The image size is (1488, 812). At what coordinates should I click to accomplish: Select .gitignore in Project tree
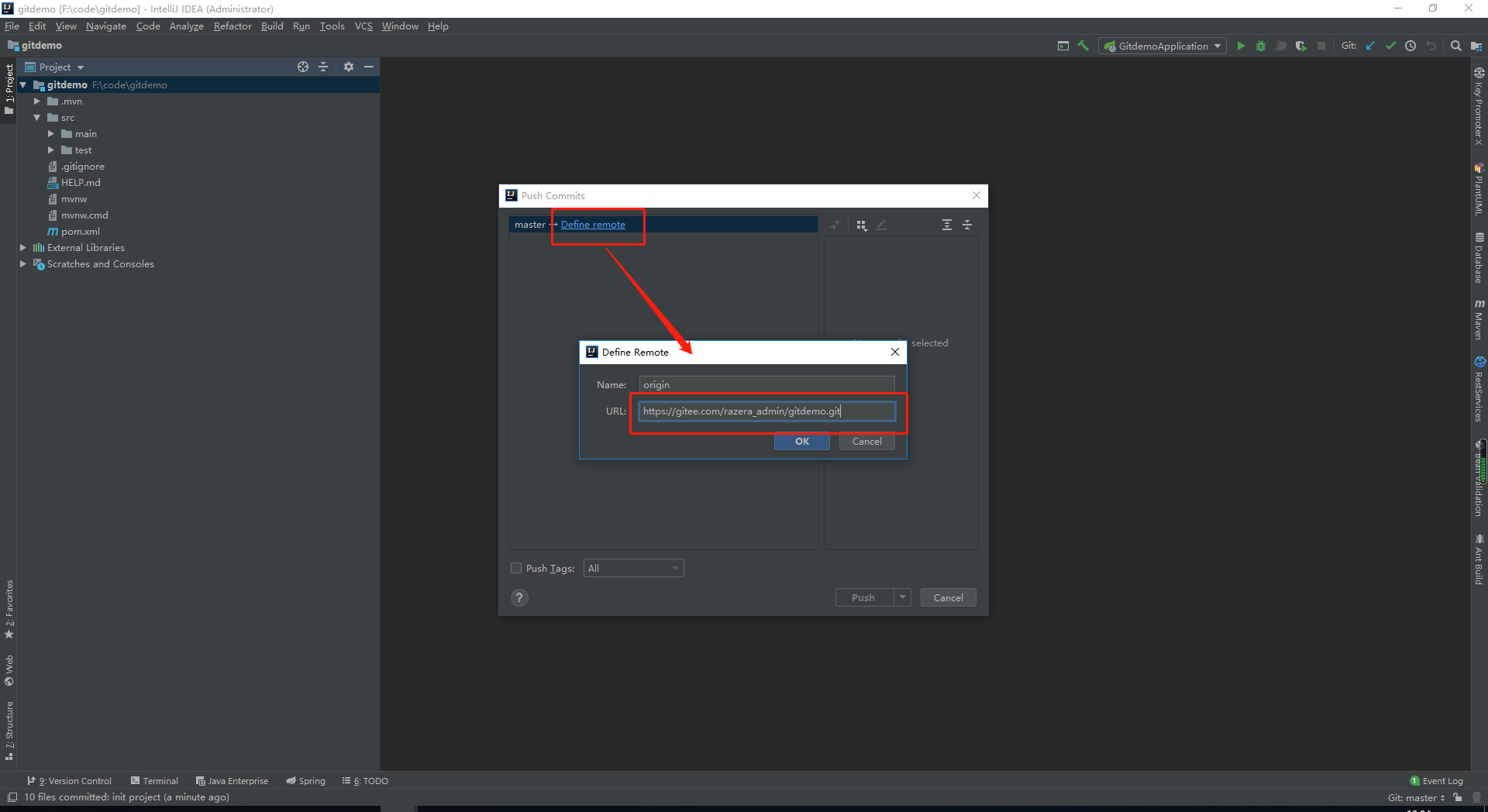click(76, 167)
